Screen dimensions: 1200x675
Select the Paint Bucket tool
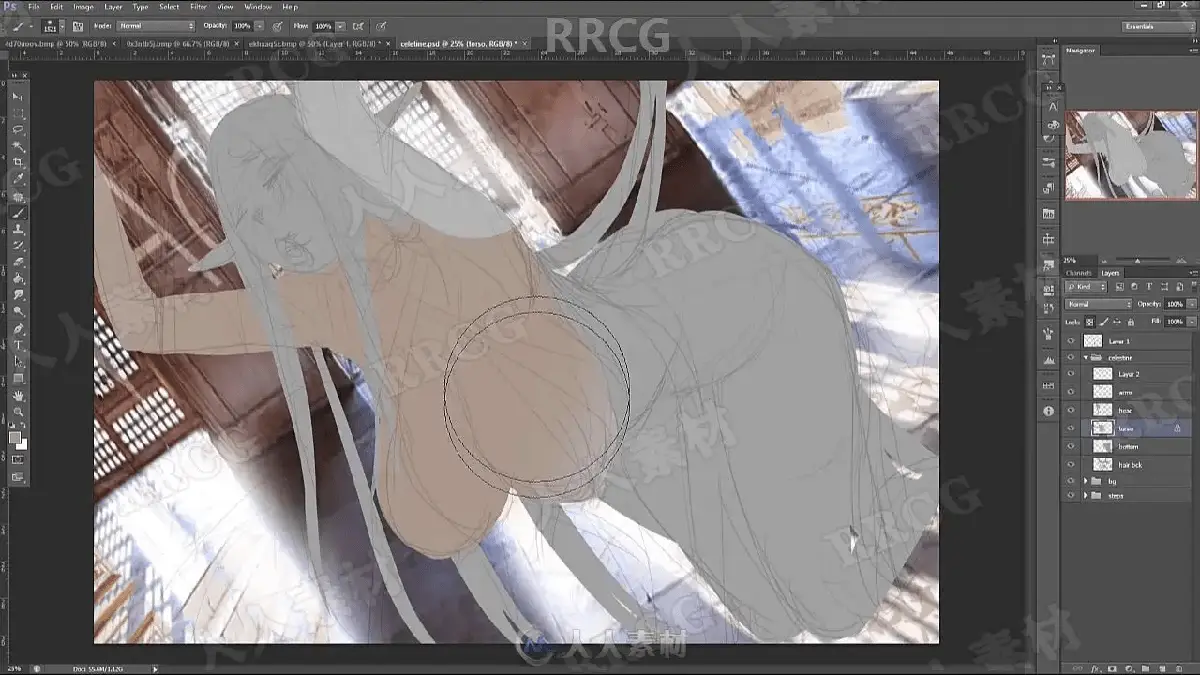[17, 278]
